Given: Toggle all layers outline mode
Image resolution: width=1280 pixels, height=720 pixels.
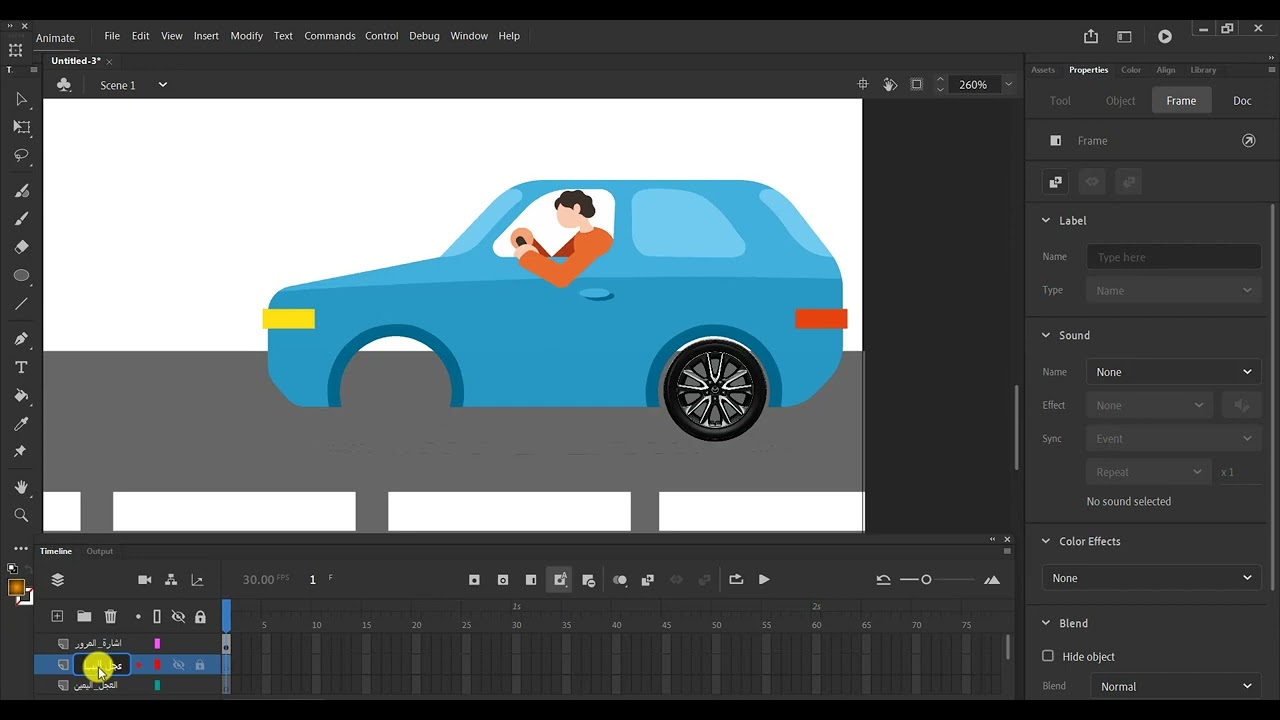Looking at the screenshot, I should [157, 617].
